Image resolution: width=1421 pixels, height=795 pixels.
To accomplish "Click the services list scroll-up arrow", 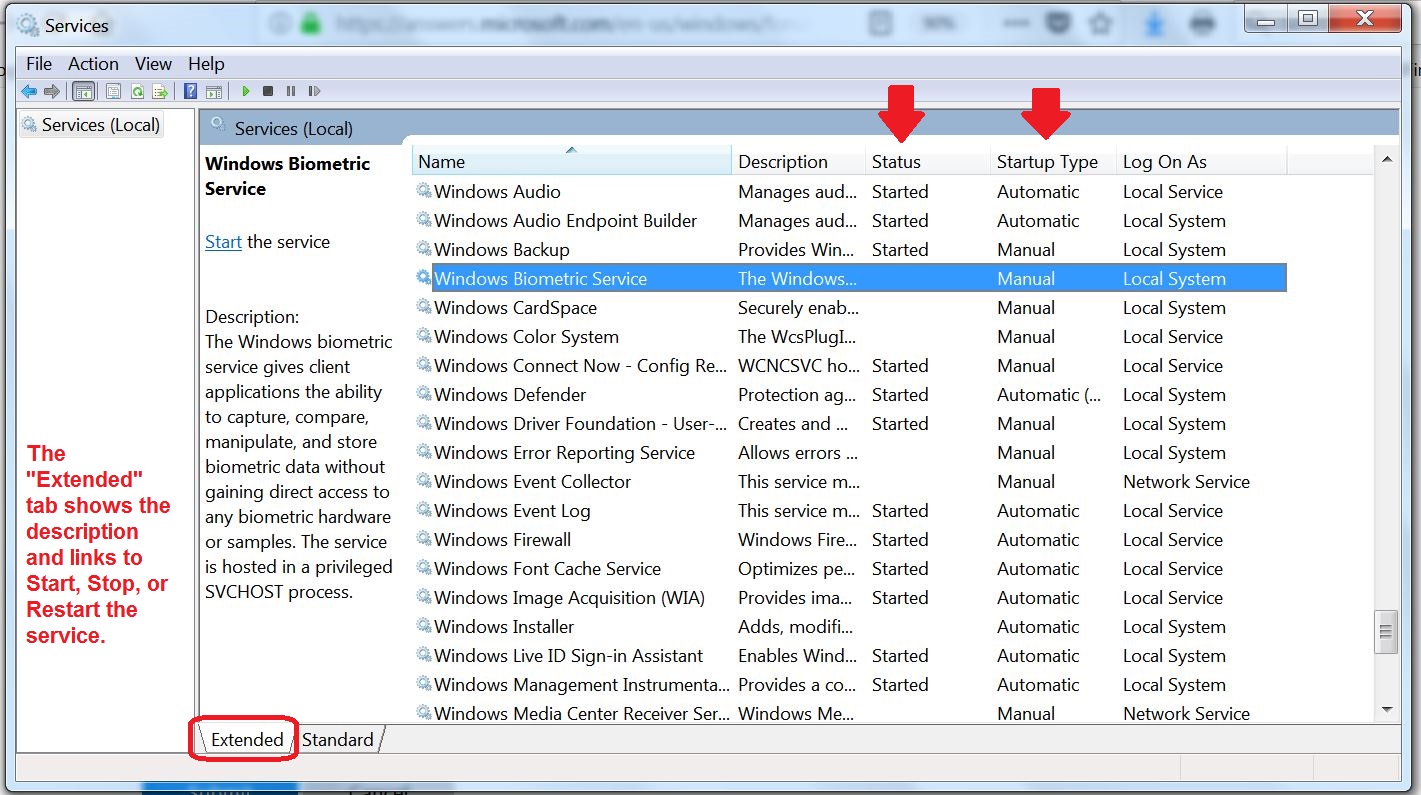I will pos(1386,159).
